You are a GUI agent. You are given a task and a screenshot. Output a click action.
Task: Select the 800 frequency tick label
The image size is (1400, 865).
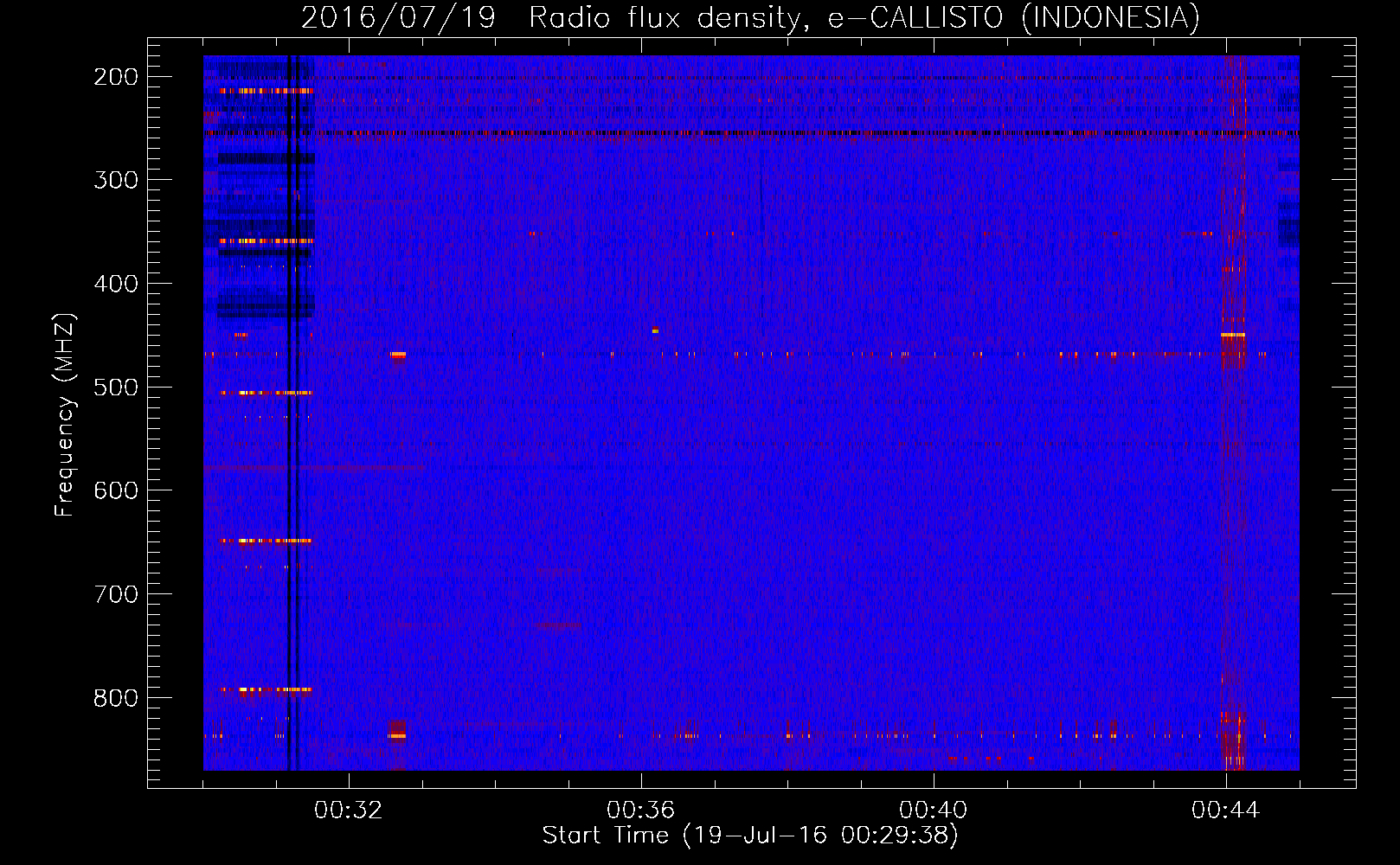(116, 697)
